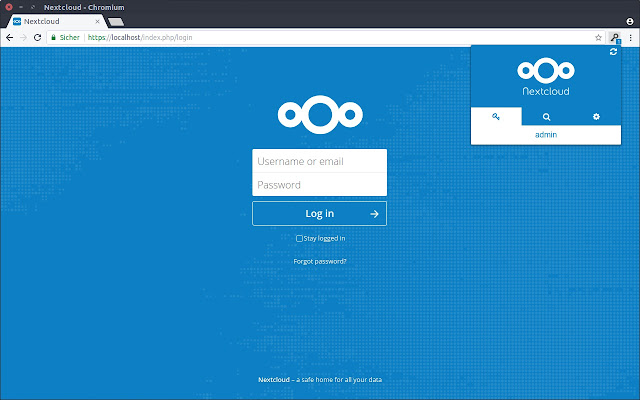Click the browser back arrow
This screenshot has width=640, height=400.
tap(10, 38)
